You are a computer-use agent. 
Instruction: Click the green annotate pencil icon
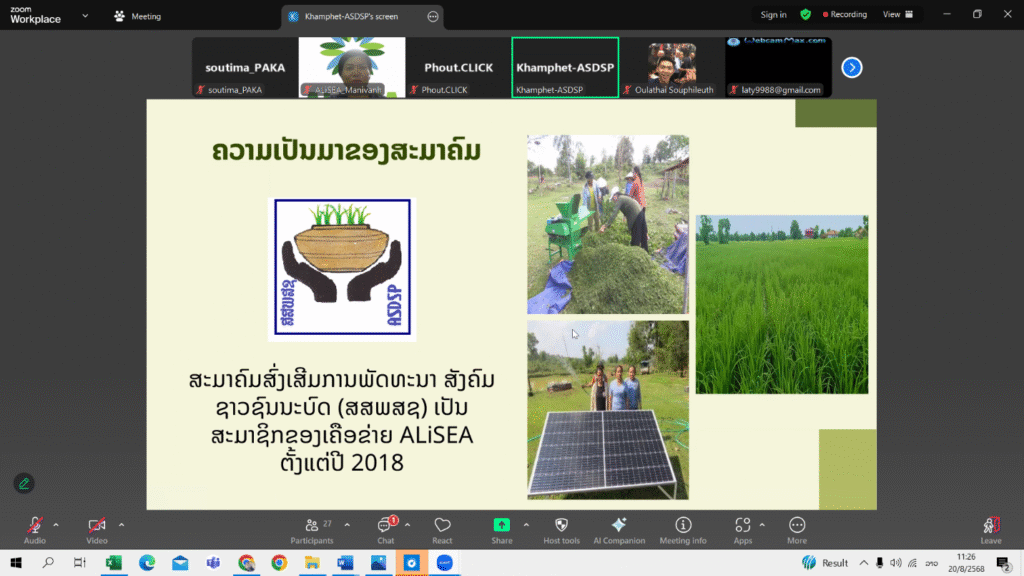[x=24, y=484]
